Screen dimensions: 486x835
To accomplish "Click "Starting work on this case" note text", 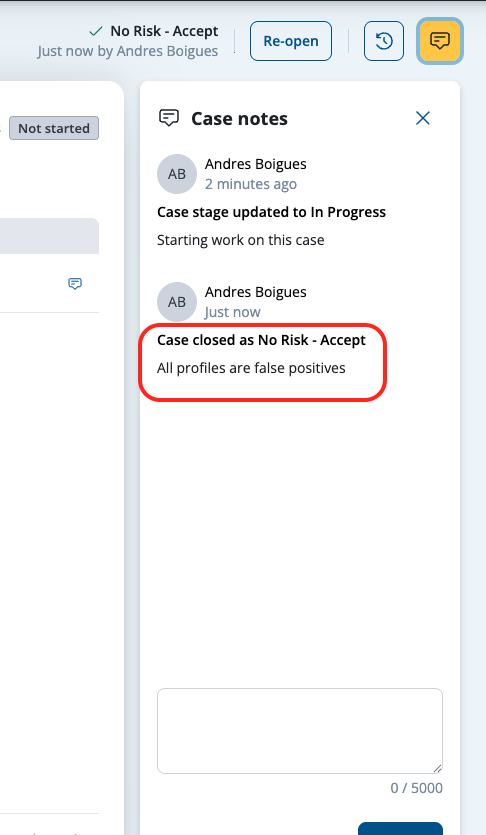I will tap(241, 240).
